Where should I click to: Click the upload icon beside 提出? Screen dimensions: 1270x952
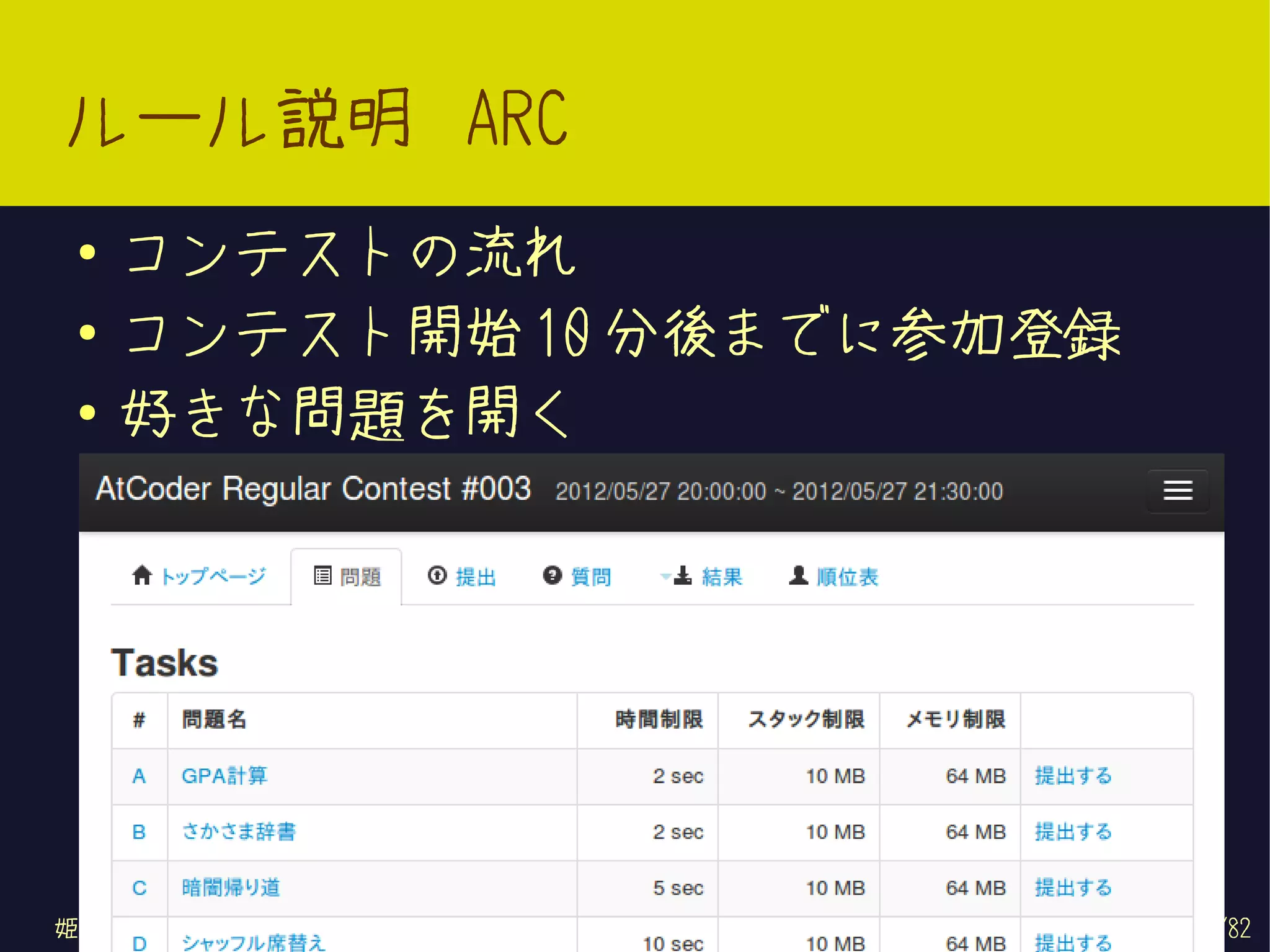[x=437, y=576]
